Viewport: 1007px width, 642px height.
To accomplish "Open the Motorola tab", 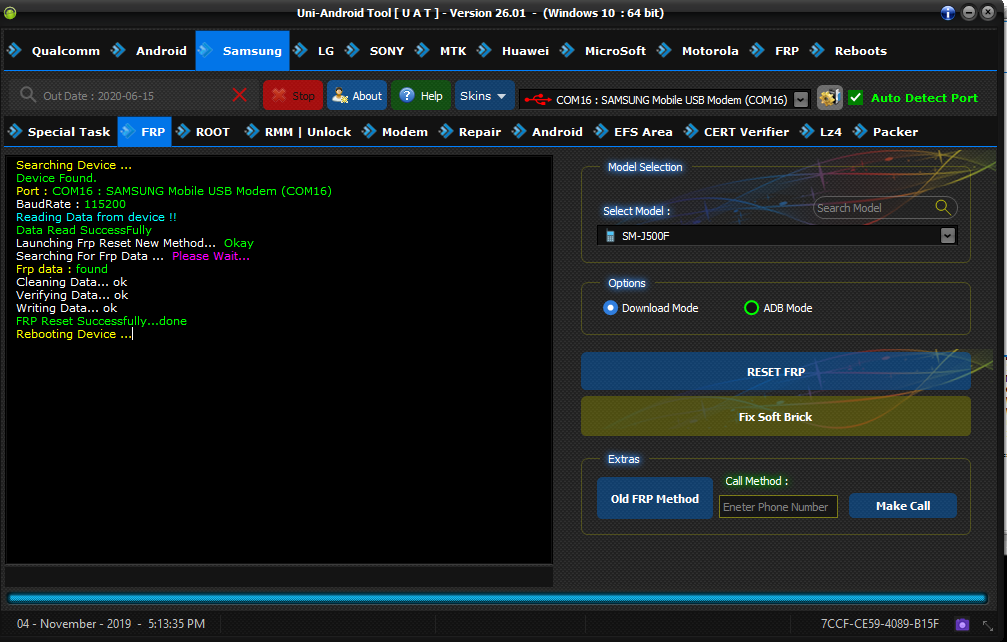I will [x=699, y=51].
